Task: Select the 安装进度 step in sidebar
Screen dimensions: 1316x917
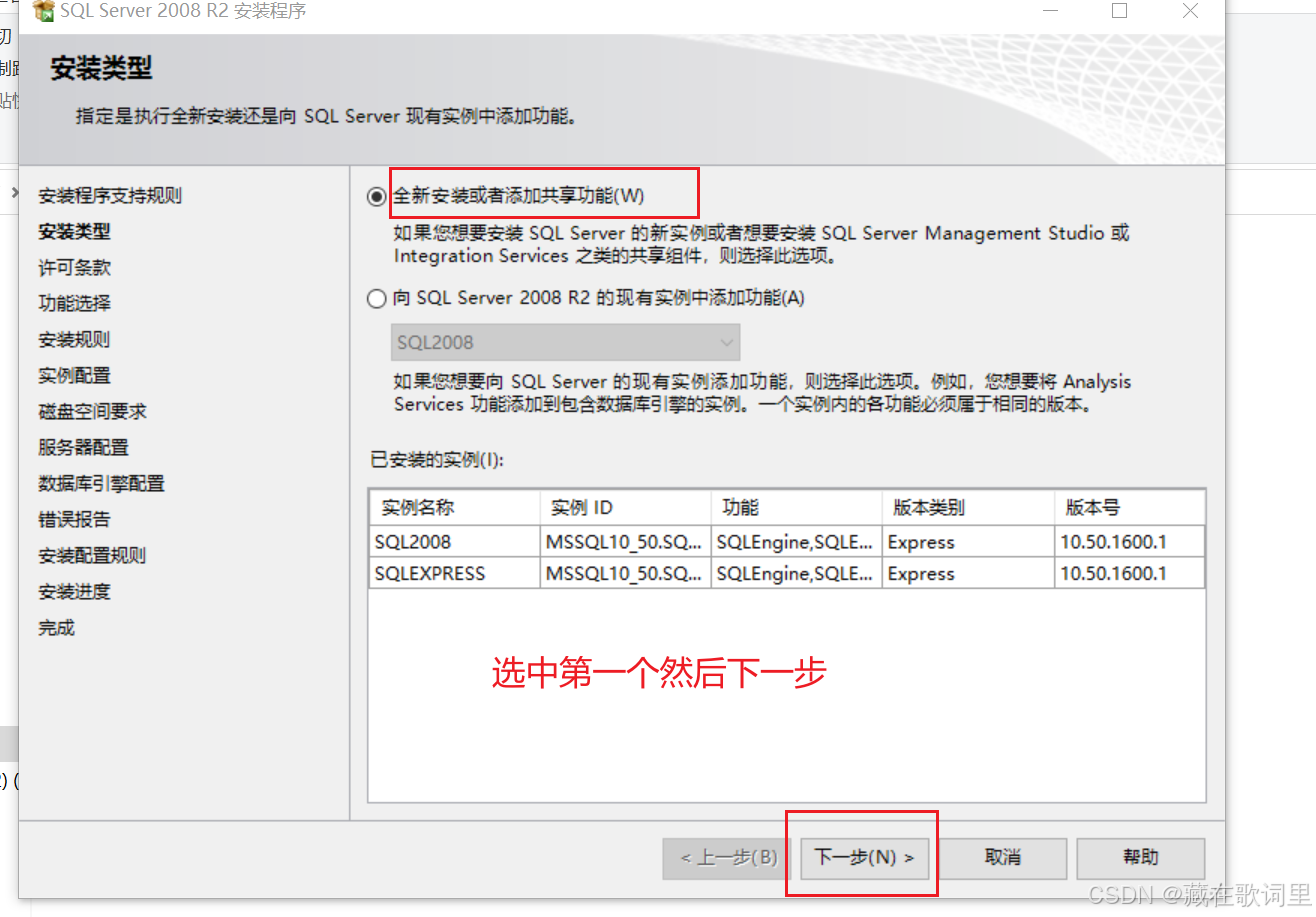Action: [74, 591]
